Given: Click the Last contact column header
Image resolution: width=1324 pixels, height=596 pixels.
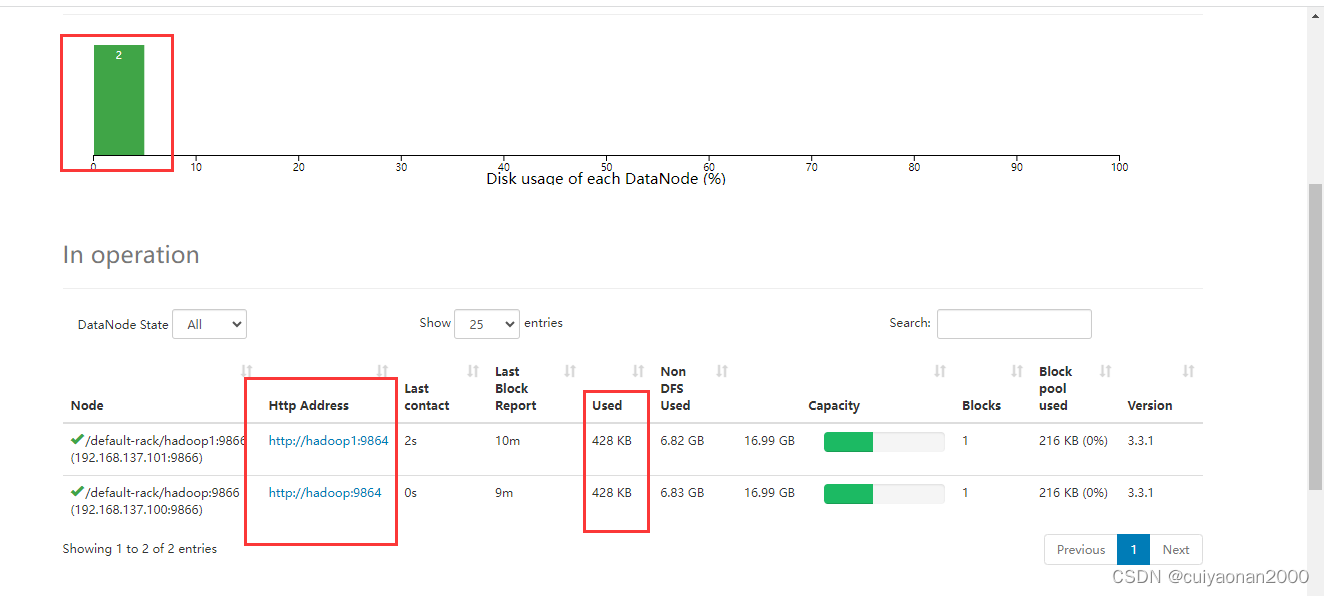Looking at the screenshot, I should [x=427, y=397].
